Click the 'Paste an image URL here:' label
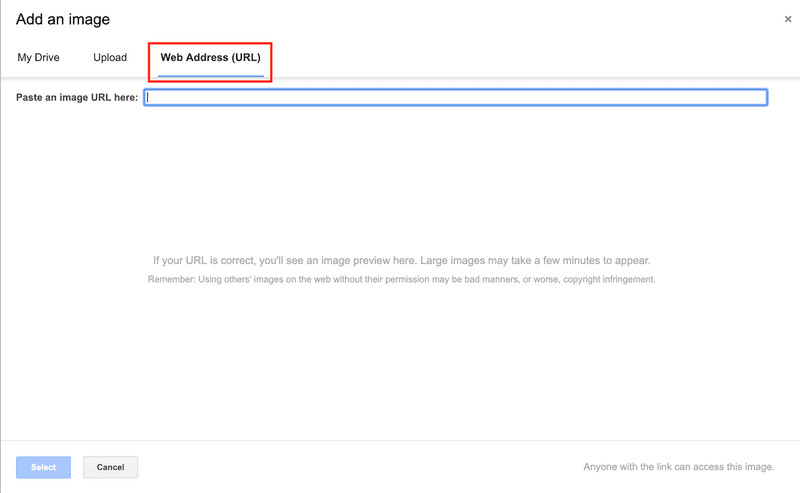The height and width of the screenshot is (493, 800). click(77, 97)
